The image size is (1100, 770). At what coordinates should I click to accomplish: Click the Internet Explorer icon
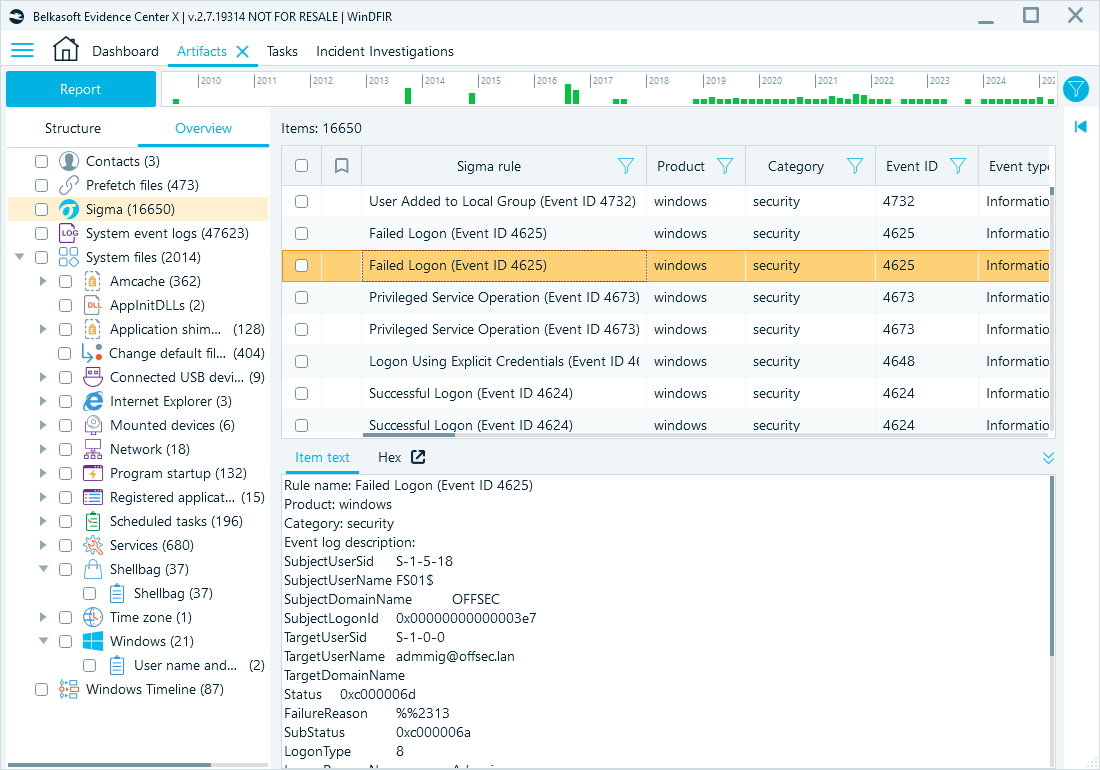point(93,401)
